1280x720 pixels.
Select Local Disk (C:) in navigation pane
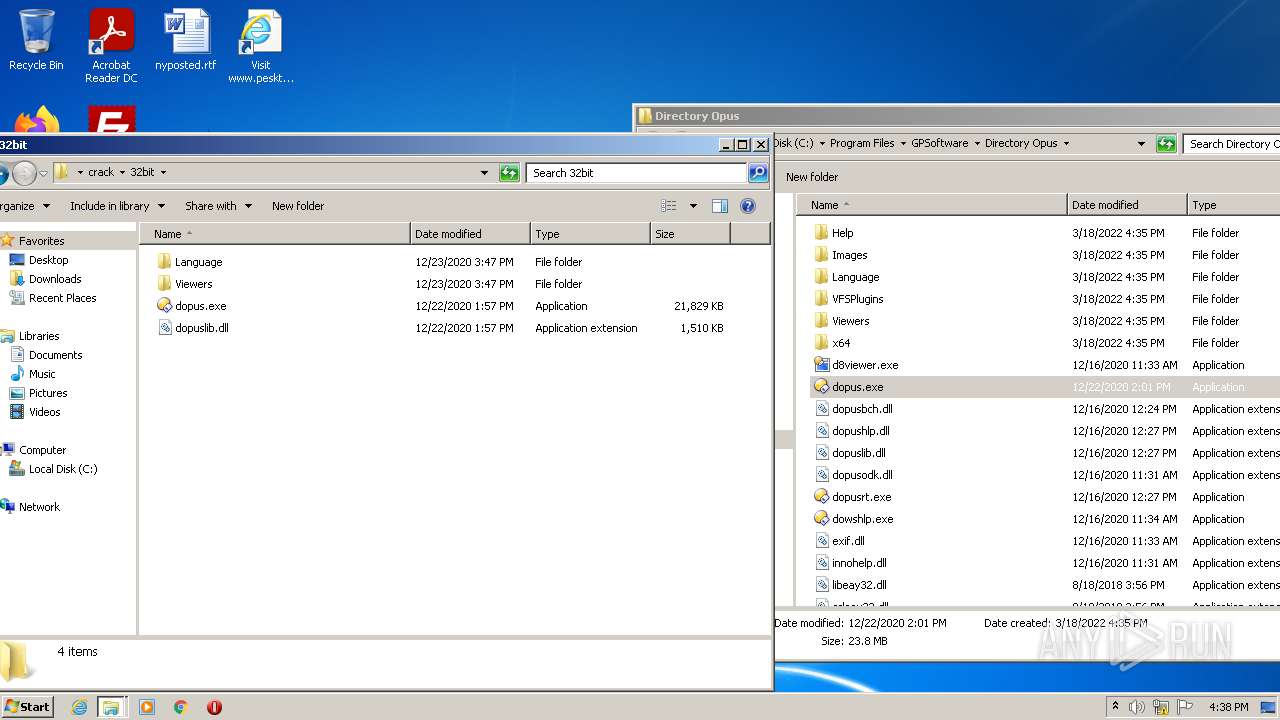pyautogui.click(x=62, y=469)
